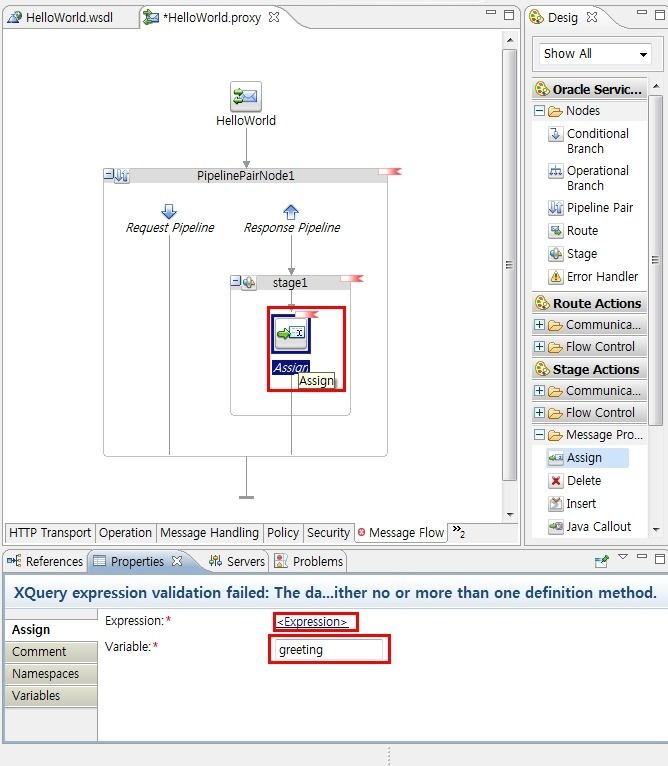Click the Stage Actions palette drawer header
668x766 pixels.
(589, 369)
